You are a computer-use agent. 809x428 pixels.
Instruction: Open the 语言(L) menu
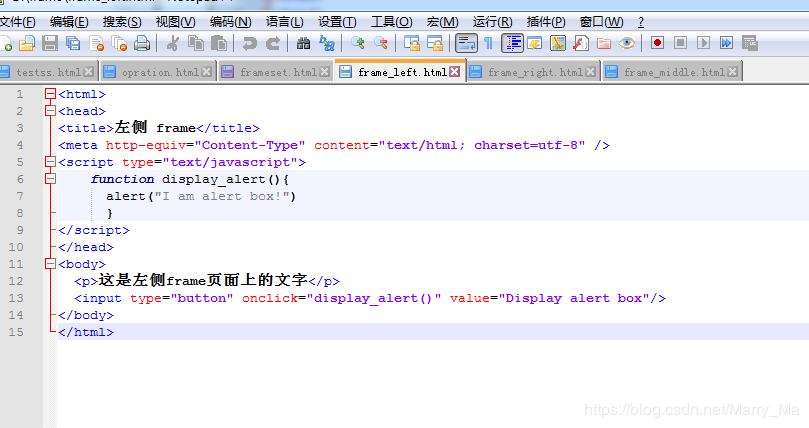tap(285, 22)
